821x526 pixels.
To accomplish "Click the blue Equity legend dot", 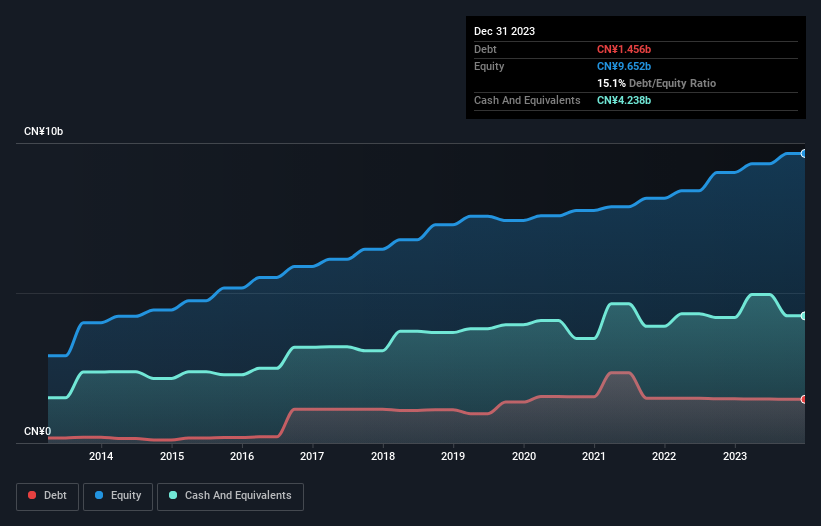I will tap(99, 495).
